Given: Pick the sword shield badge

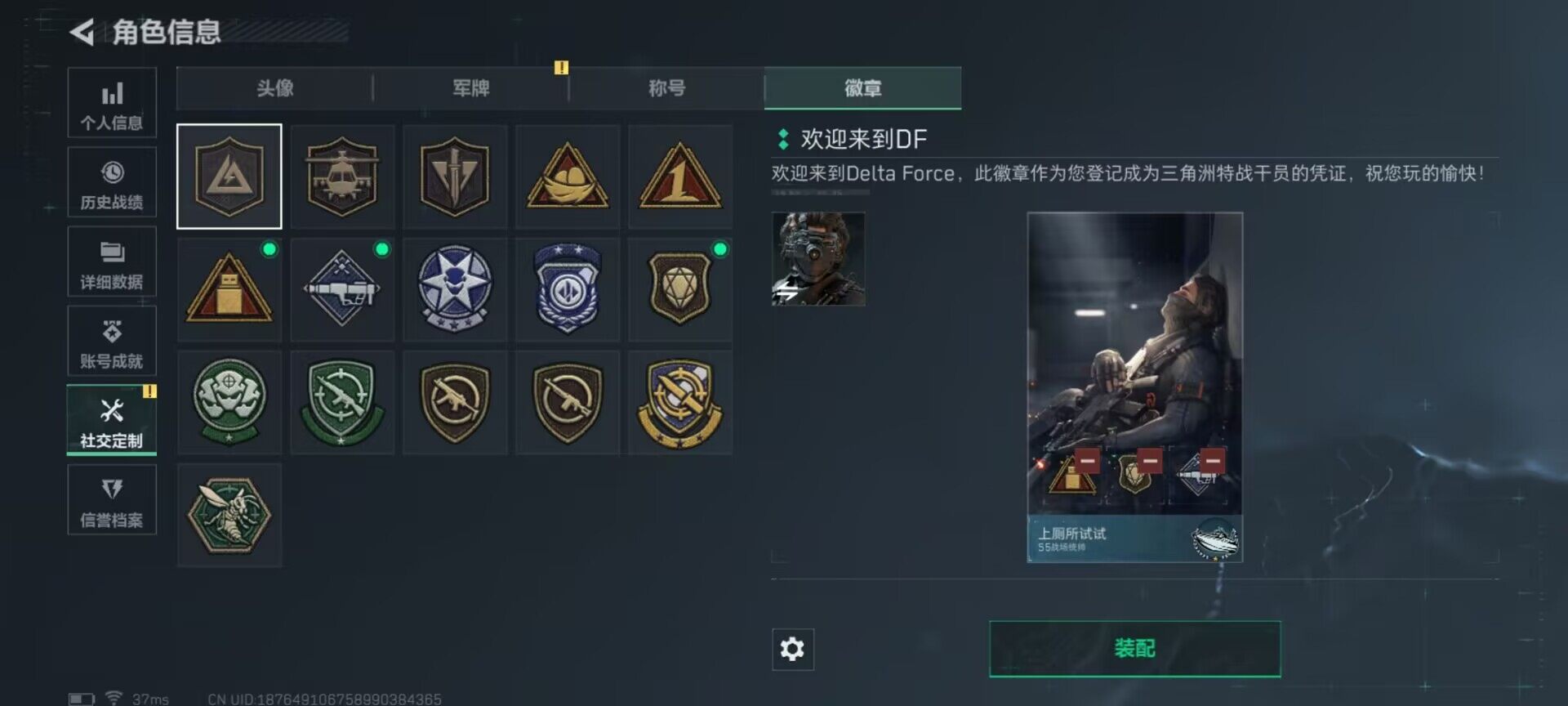Looking at the screenshot, I should tap(455, 176).
